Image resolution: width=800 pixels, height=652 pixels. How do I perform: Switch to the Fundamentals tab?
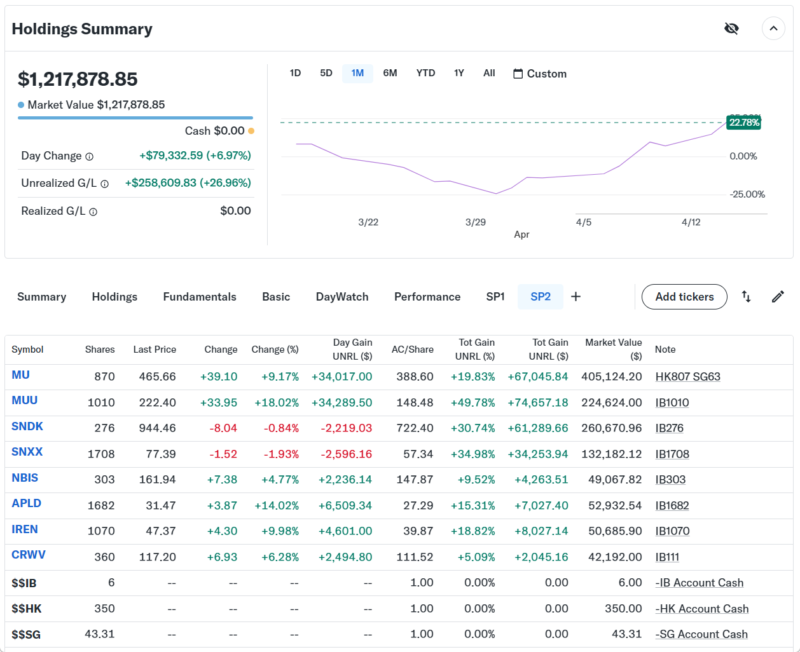click(200, 297)
